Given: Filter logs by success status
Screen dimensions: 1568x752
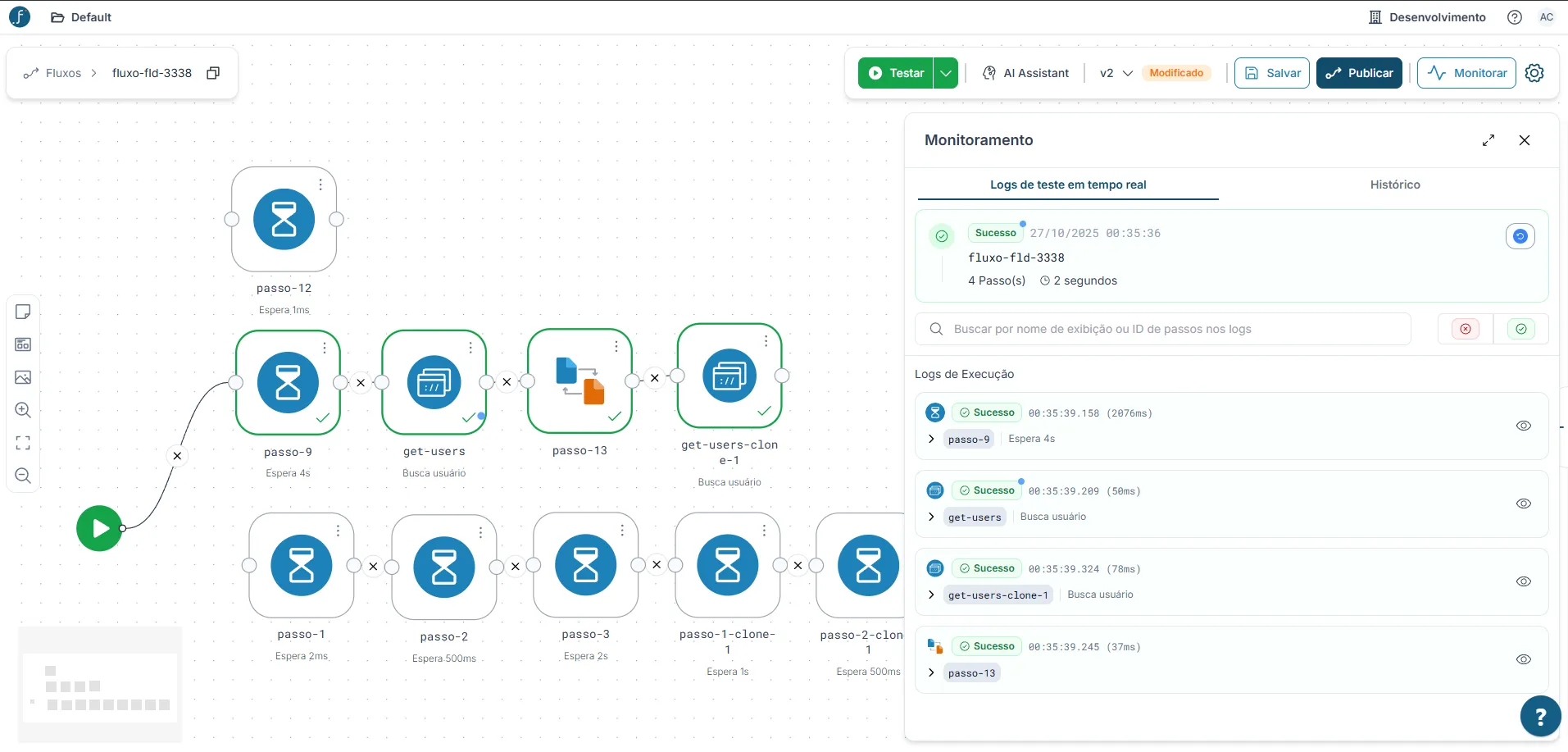Looking at the screenshot, I should [x=1521, y=329].
